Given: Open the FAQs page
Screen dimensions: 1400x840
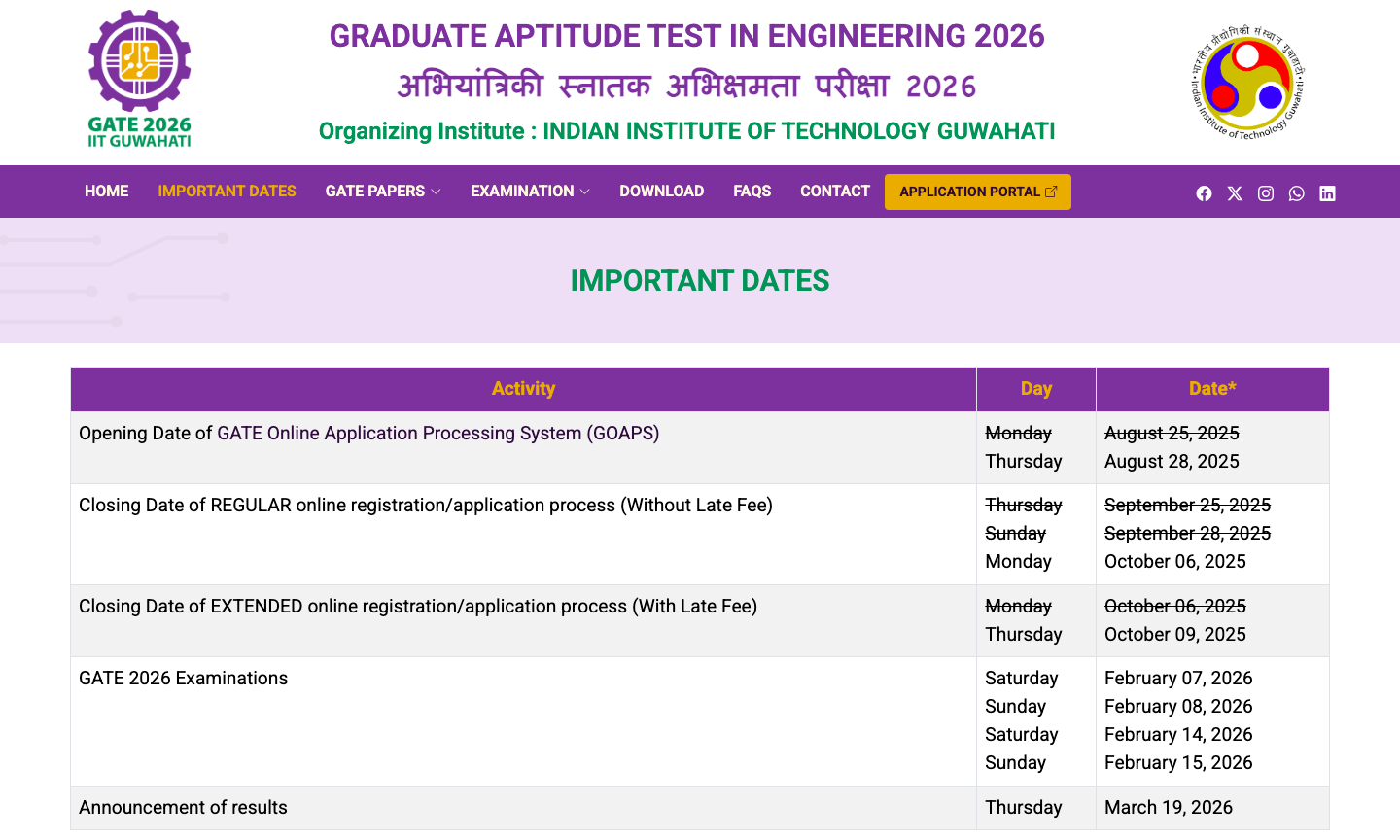Looking at the screenshot, I should tap(752, 192).
